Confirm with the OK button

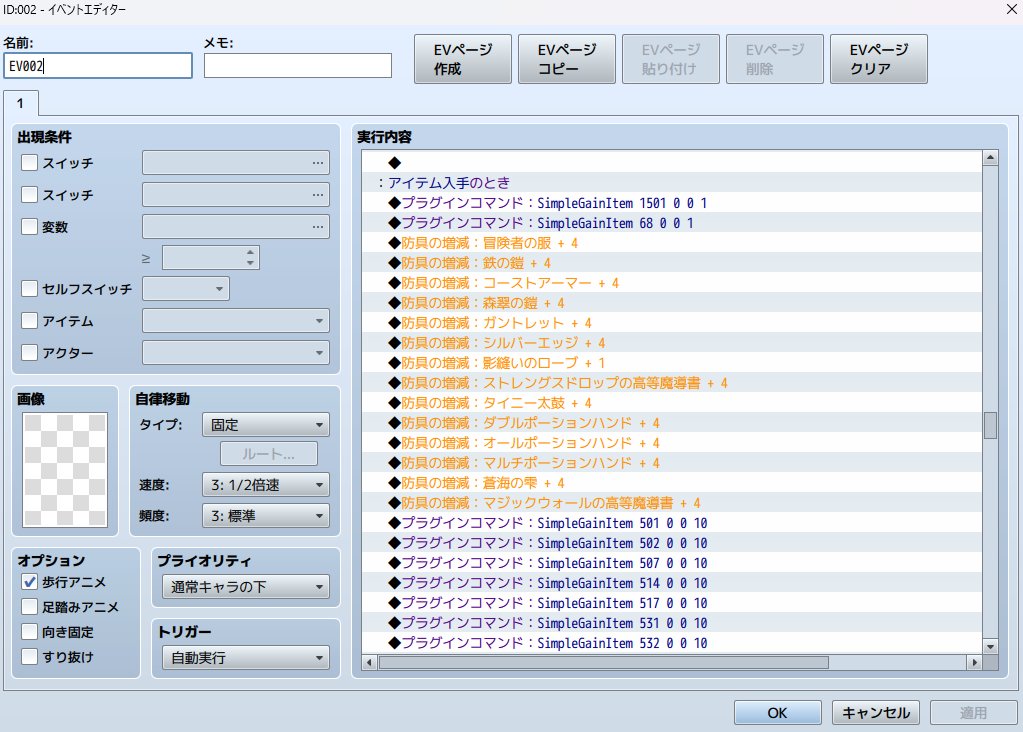pyautogui.click(x=777, y=712)
